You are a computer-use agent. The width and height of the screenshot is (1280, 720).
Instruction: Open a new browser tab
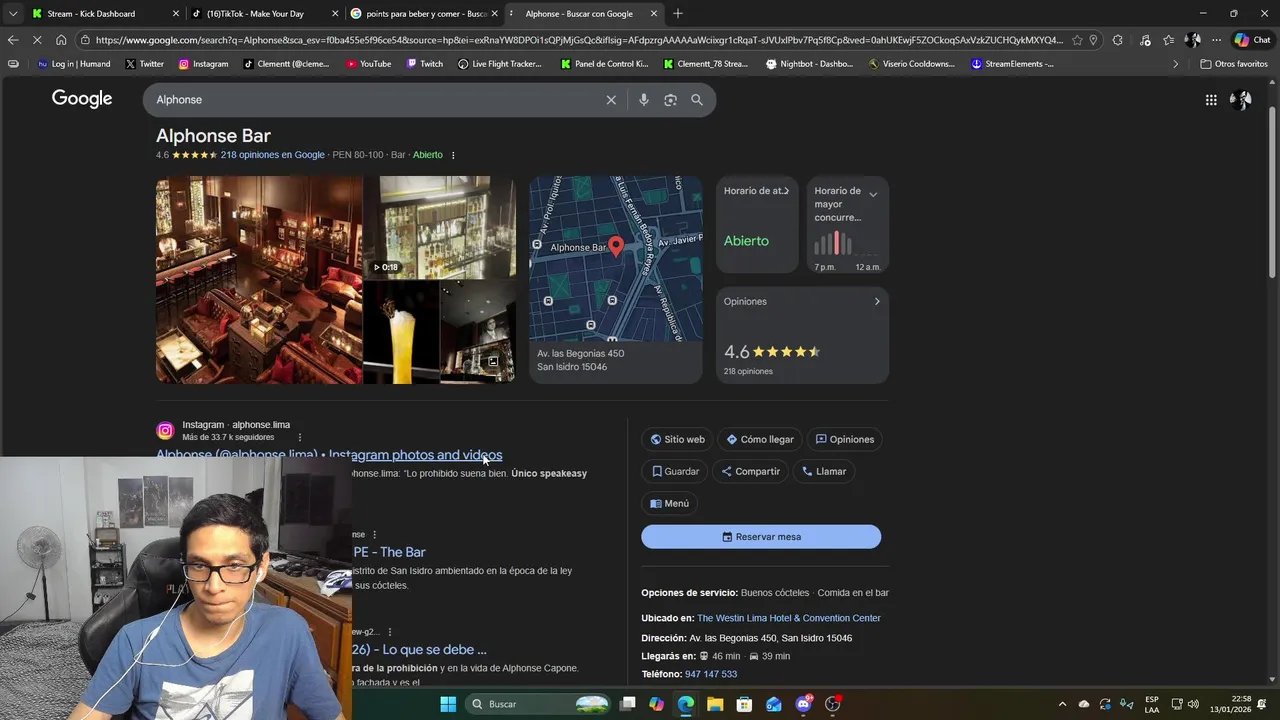click(x=678, y=14)
